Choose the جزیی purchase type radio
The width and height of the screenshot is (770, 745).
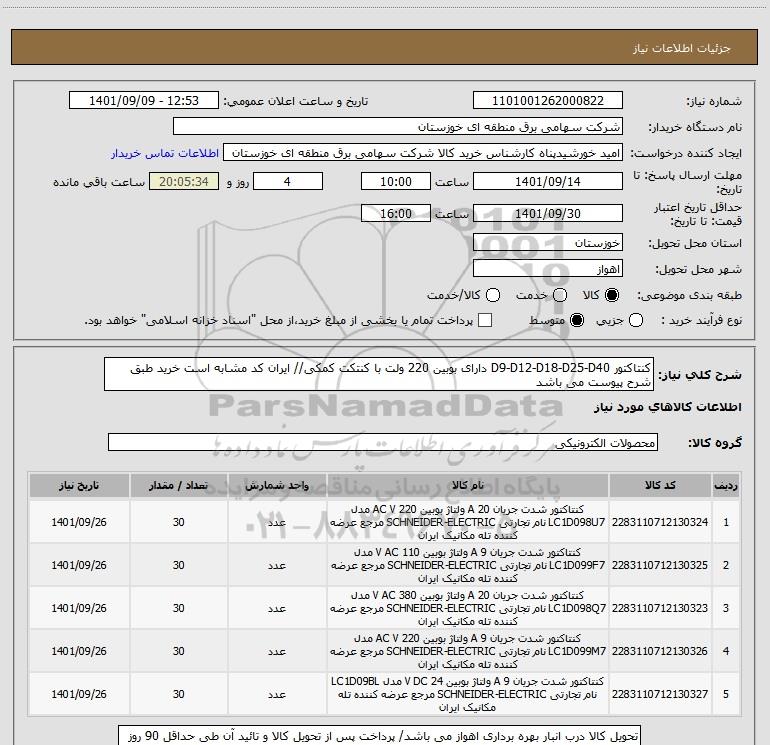pos(636,320)
